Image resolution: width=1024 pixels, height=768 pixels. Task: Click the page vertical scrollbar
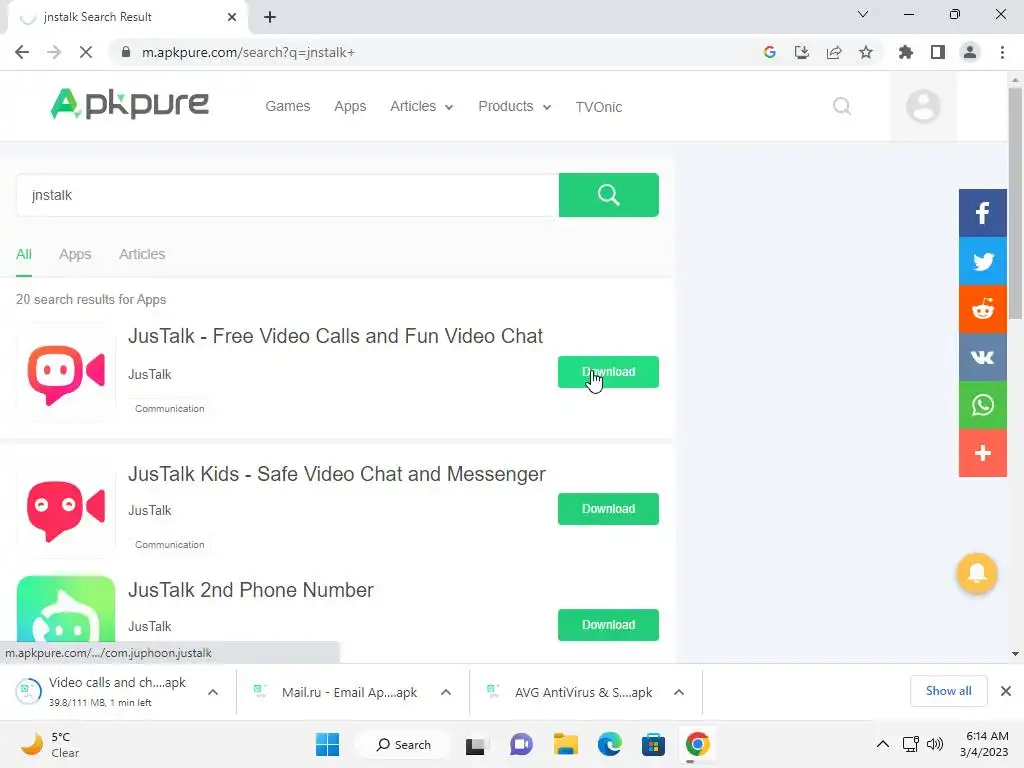point(1015,202)
